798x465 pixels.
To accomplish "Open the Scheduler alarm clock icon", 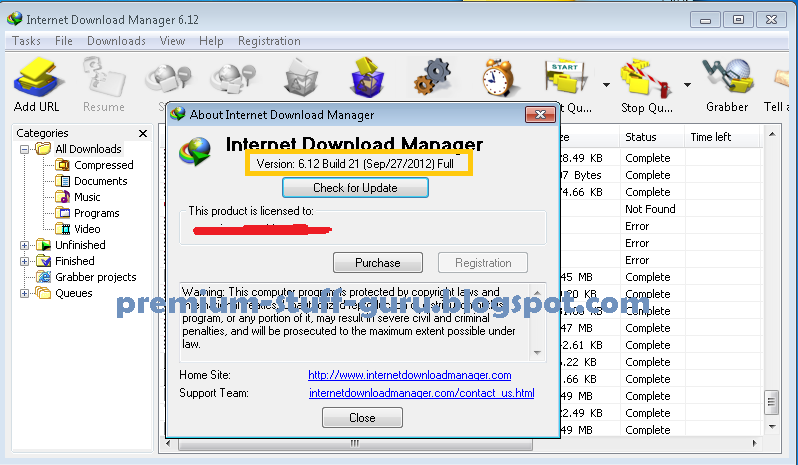I will click(x=498, y=77).
